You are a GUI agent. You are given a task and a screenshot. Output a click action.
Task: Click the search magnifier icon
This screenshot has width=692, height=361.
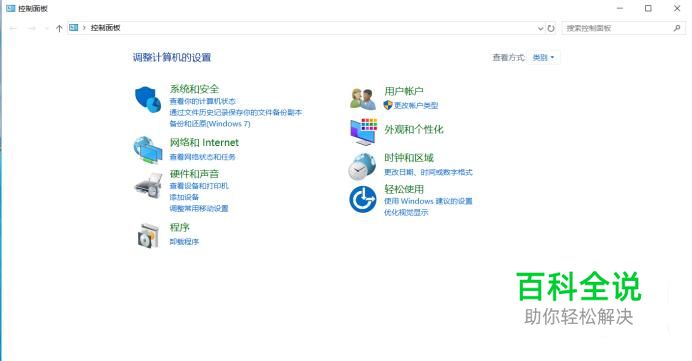pos(677,28)
